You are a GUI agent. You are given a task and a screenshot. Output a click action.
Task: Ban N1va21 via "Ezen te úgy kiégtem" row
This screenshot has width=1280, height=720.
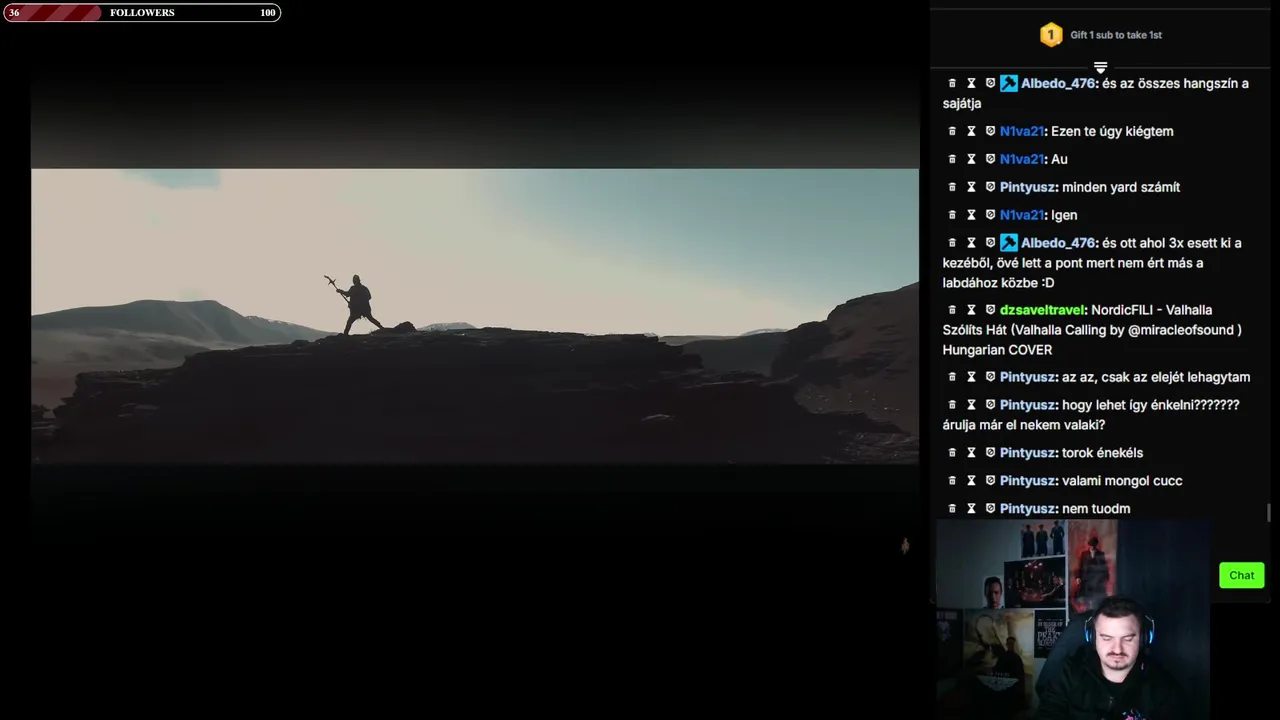(x=990, y=131)
